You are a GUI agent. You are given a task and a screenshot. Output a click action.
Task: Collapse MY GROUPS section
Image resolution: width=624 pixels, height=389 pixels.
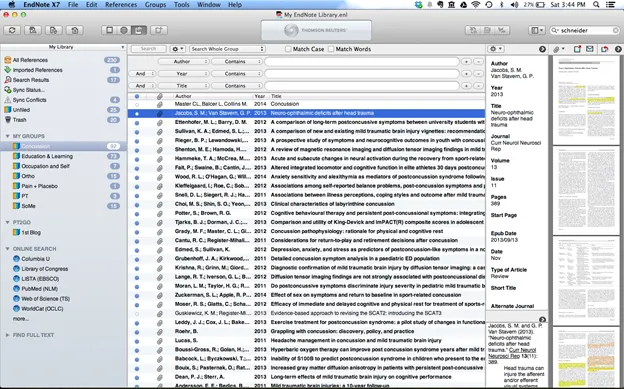point(7,136)
